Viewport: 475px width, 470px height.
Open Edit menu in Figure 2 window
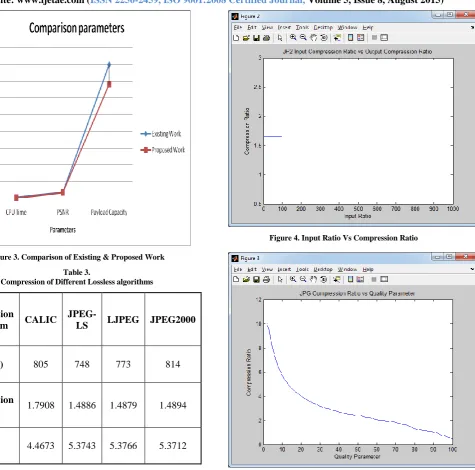(x=252, y=27)
